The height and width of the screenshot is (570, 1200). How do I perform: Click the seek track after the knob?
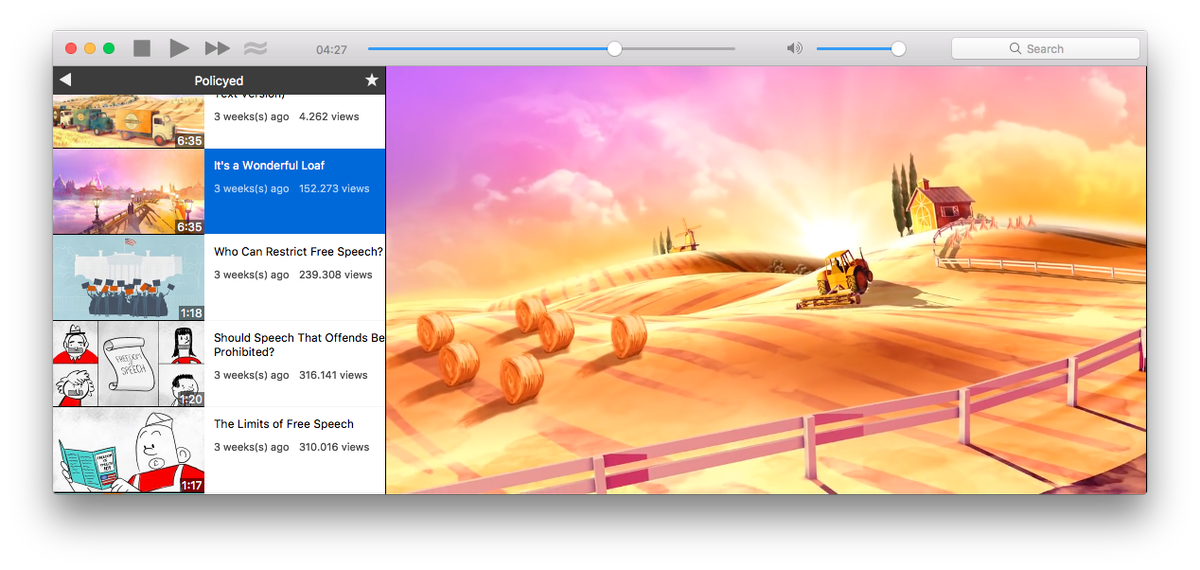click(679, 48)
